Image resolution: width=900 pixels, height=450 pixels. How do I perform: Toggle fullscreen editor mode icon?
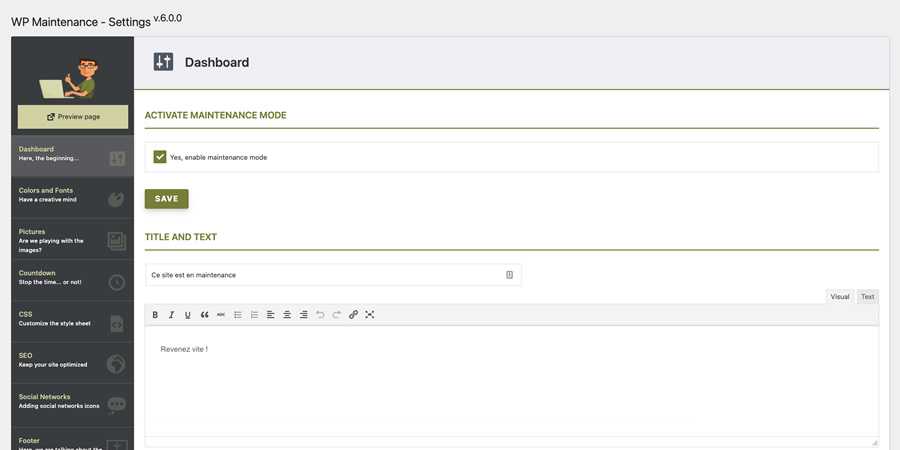(370, 315)
